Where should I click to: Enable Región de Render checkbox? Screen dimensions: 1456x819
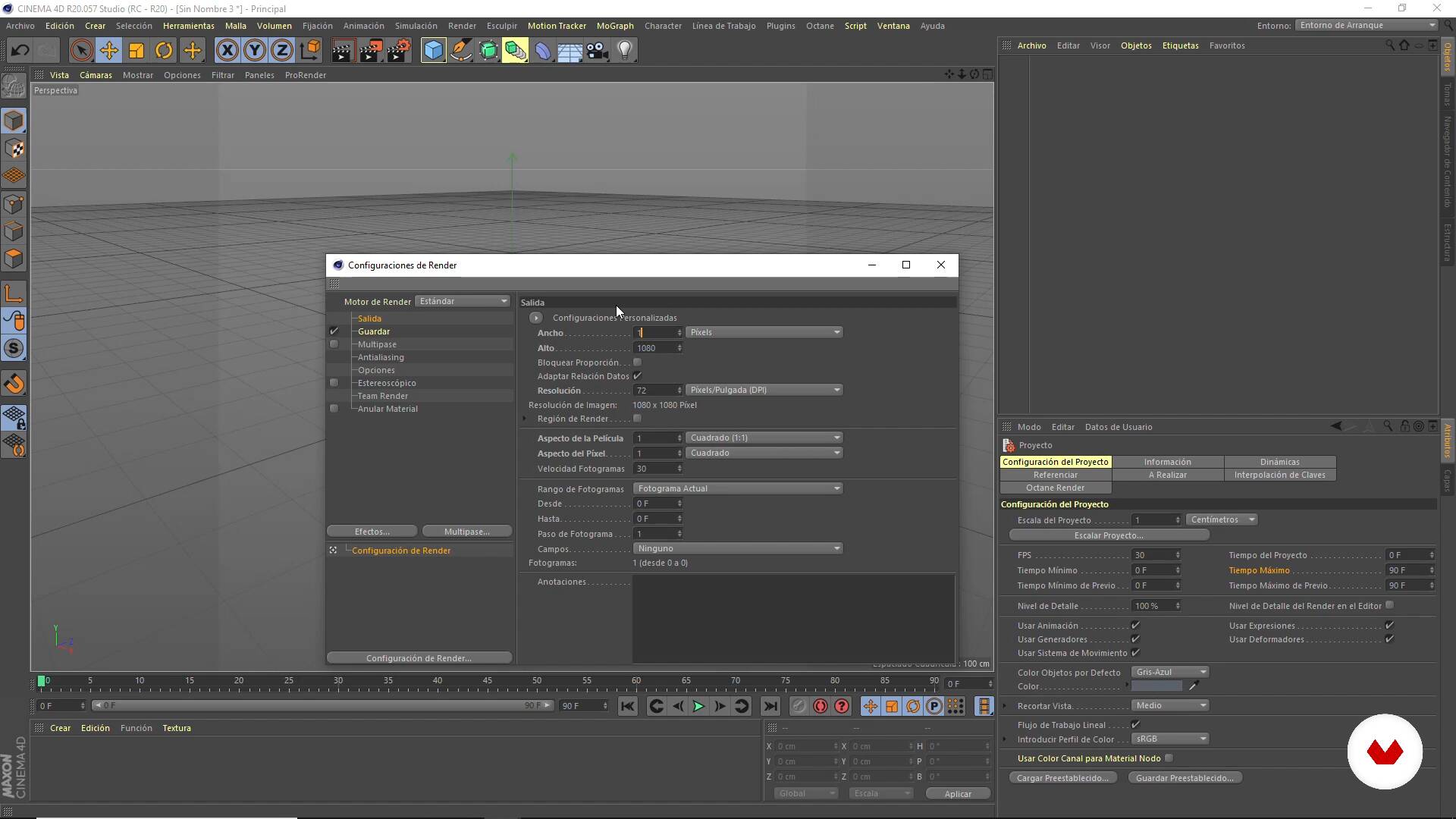pos(637,419)
